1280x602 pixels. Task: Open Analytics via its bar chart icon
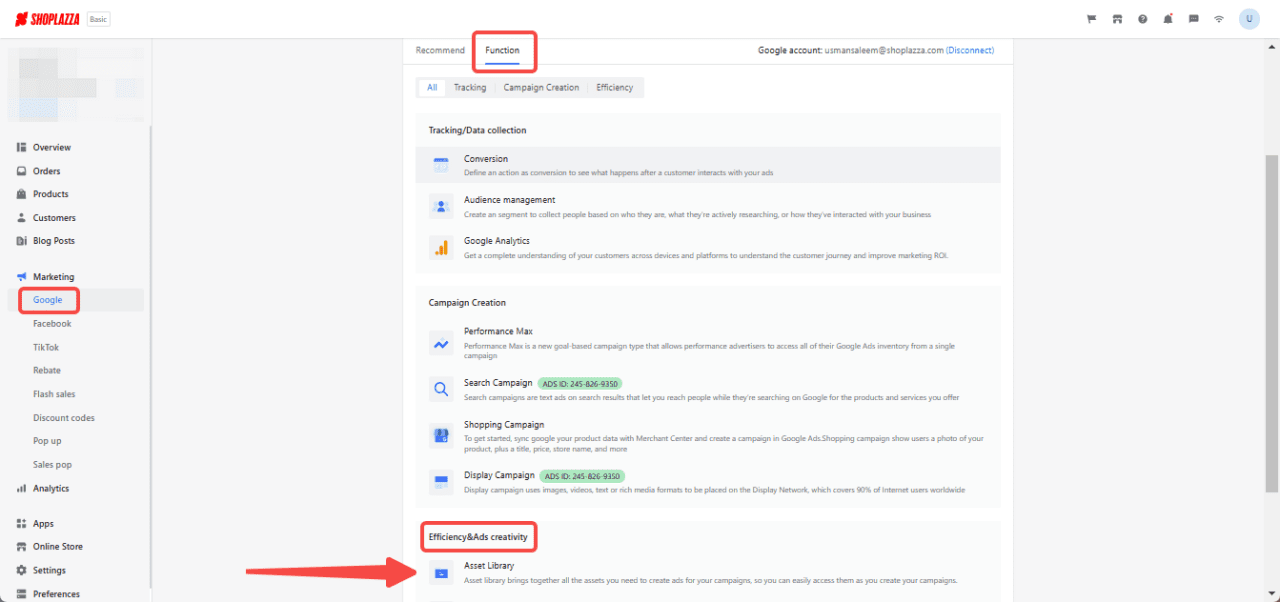coord(22,488)
